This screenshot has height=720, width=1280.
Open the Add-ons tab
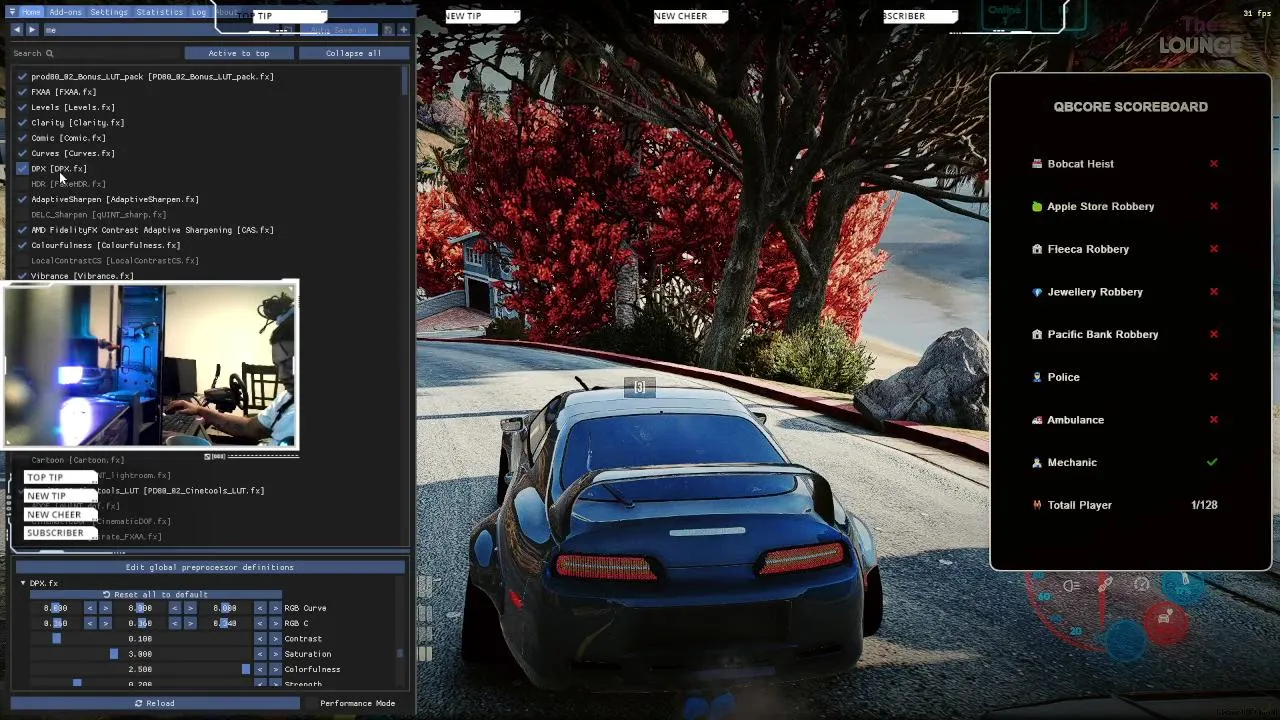tap(65, 12)
